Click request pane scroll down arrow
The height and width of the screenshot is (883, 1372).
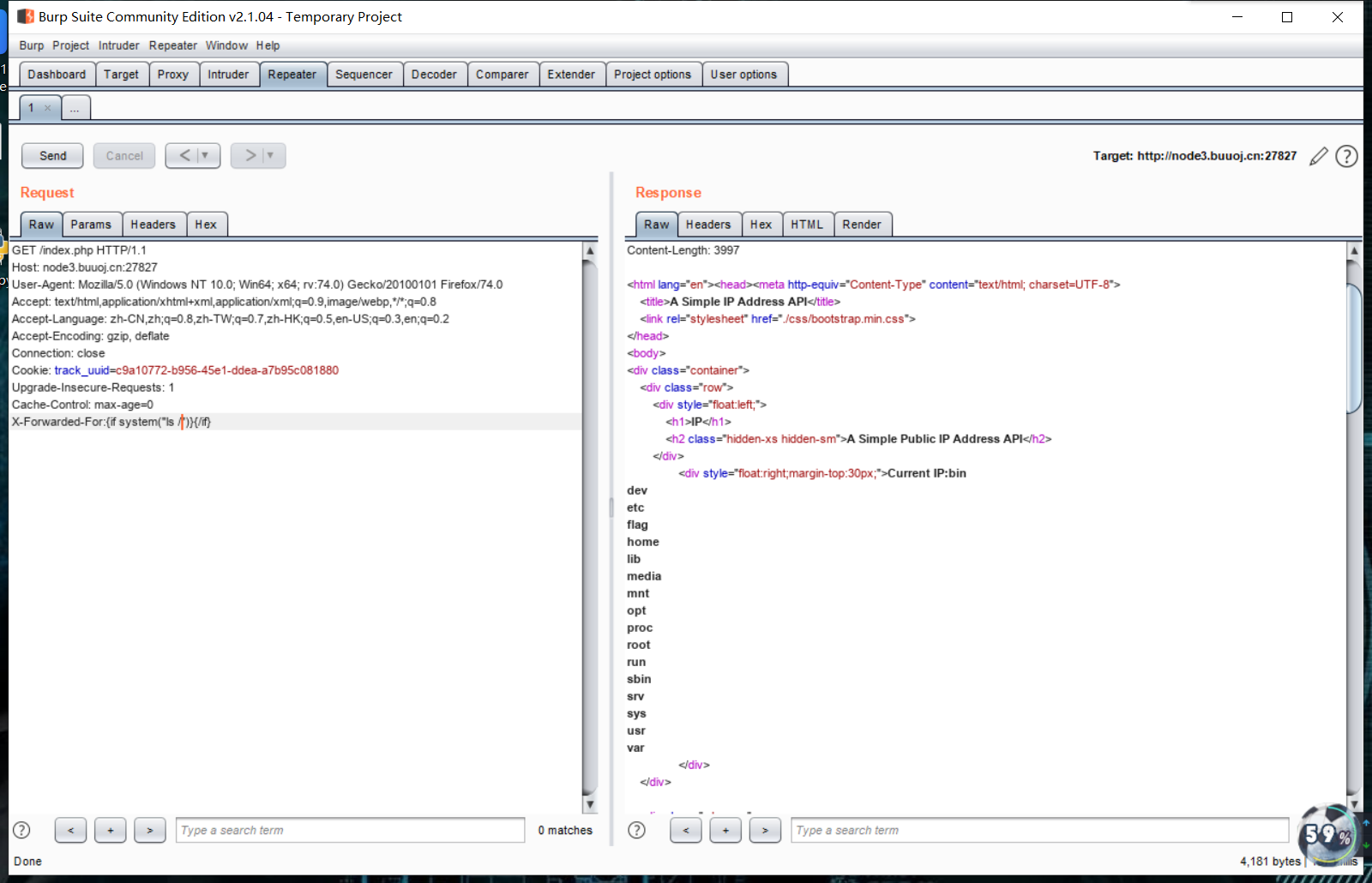[x=590, y=805]
